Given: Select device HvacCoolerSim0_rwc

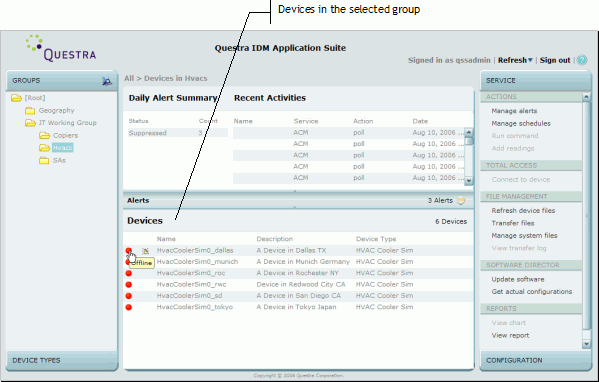Looking at the screenshot, I should point(191,285).
